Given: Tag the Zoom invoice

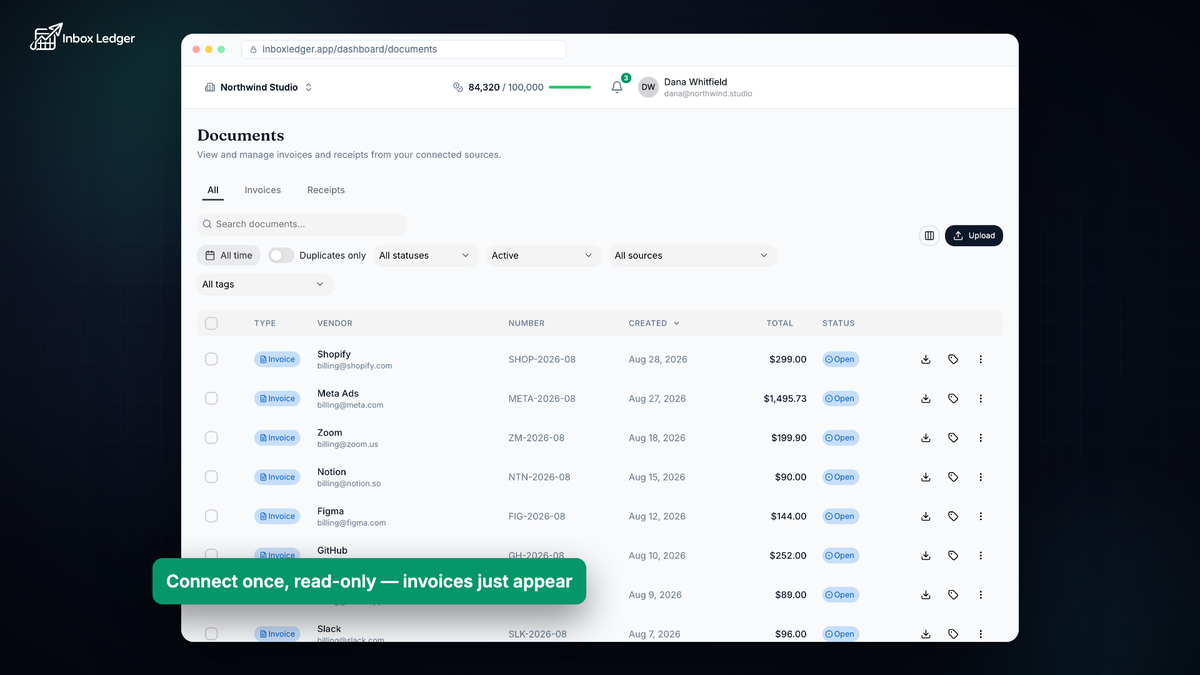Looking at the screenshot, I should click(x=953, y=438).
